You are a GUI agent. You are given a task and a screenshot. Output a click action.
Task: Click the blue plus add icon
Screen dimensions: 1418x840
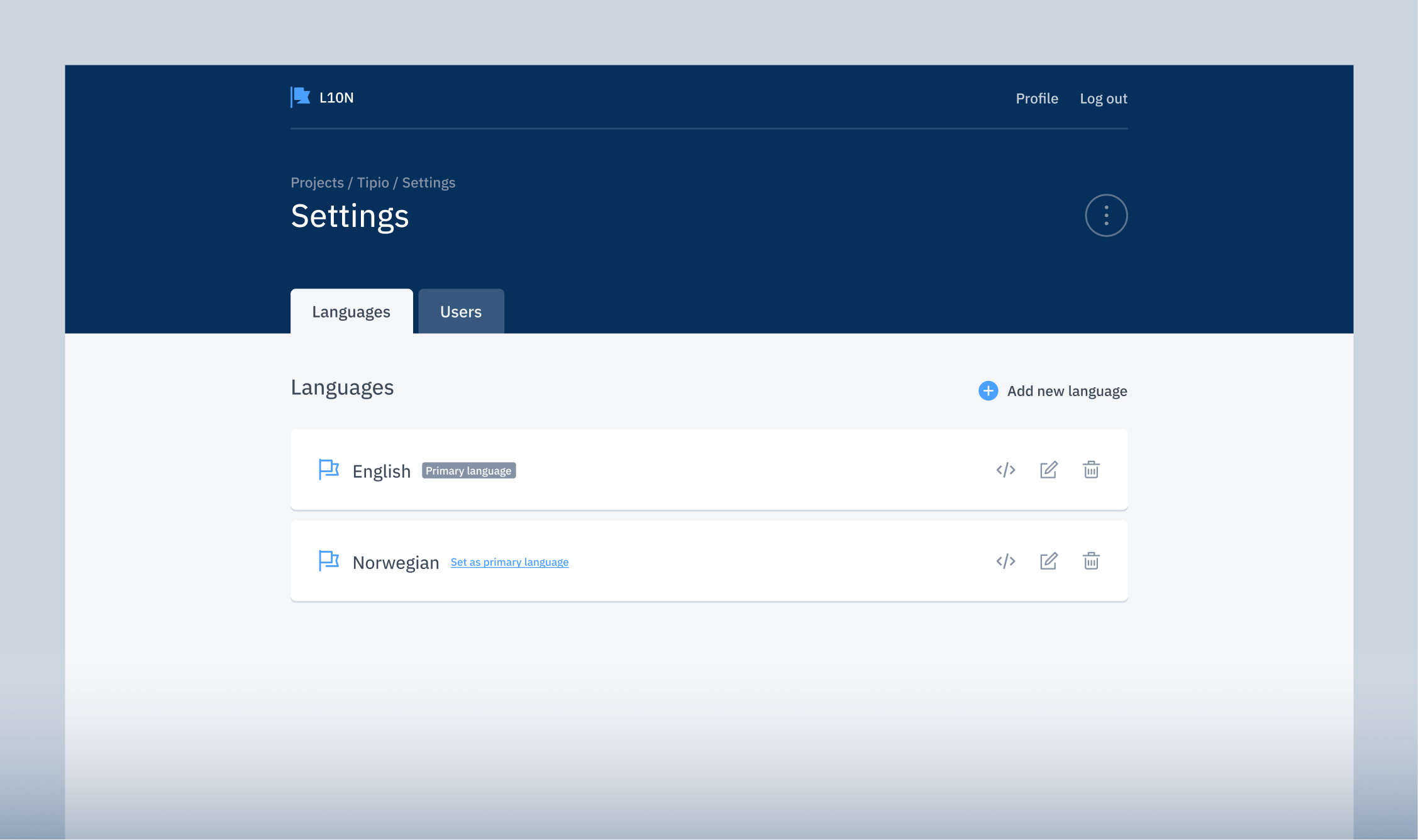coord(988,391)
